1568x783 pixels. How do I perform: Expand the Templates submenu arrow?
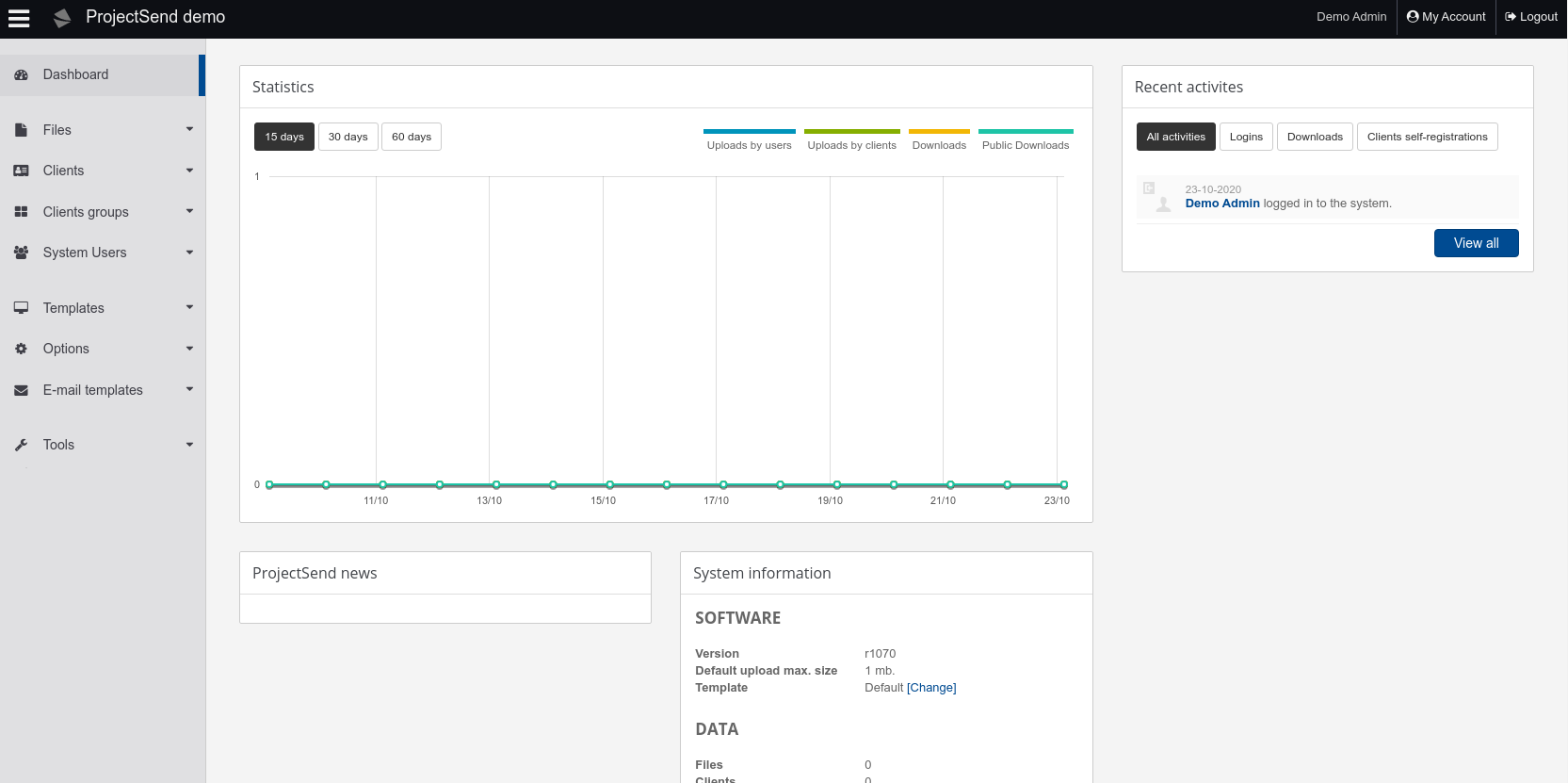click(x=189, y=307)
